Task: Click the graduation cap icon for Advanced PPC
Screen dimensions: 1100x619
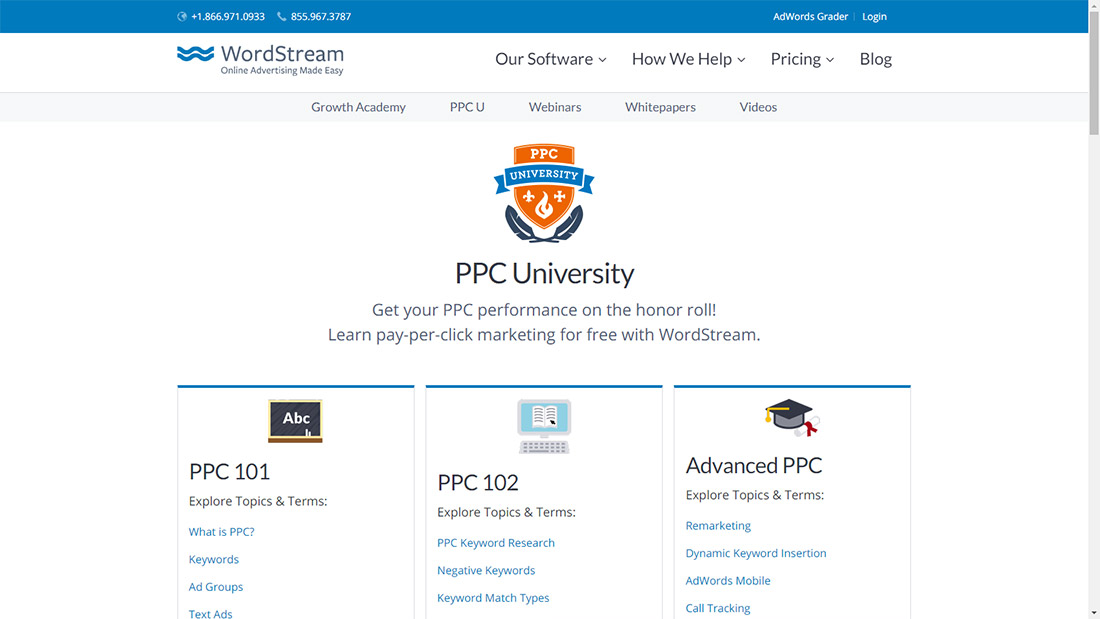Action: click(792, 418)
